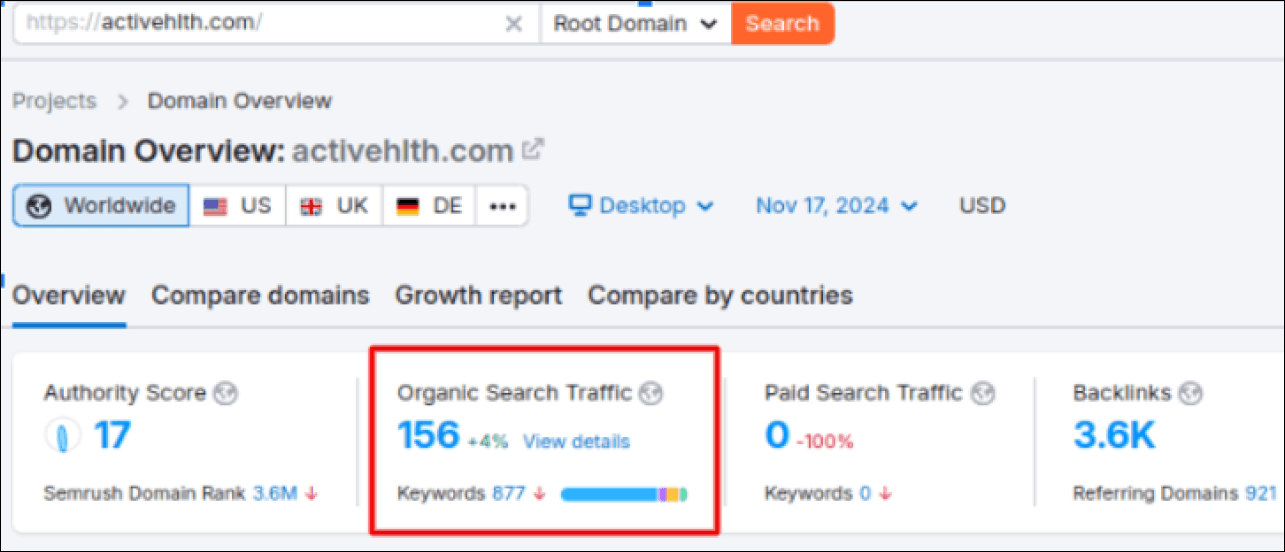Select the Domain Overview breadcrumb text
Screen dimensions: 1285x552
pos(240,101)
